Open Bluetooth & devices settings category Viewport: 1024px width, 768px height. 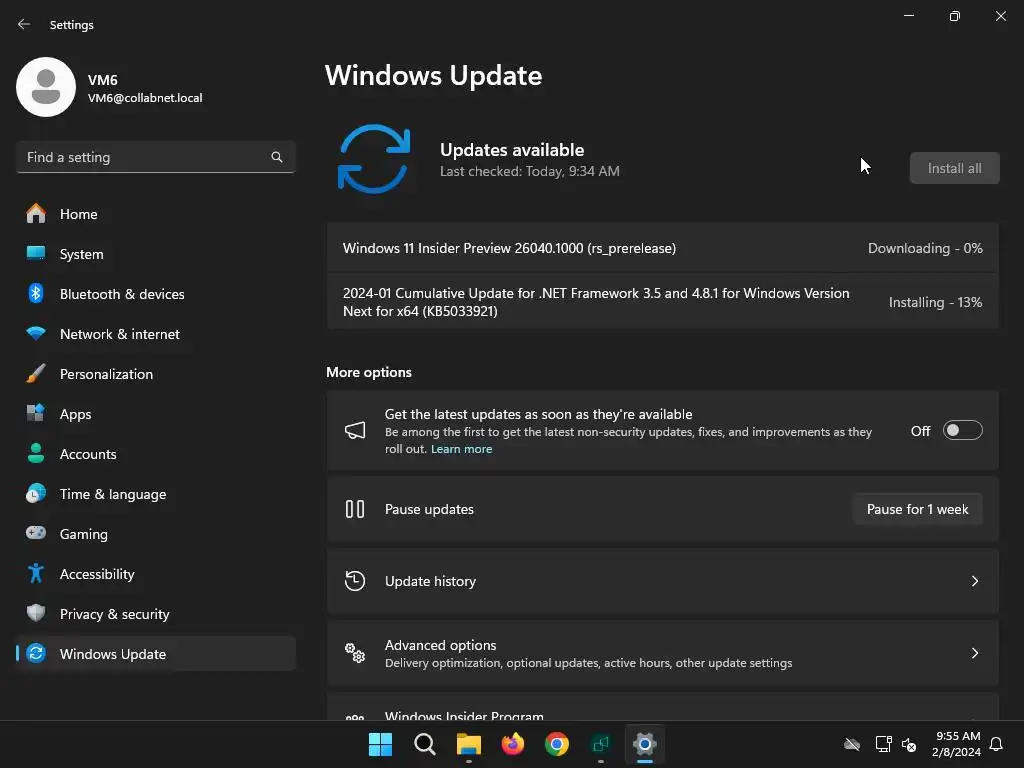click(x=155, y=294)
